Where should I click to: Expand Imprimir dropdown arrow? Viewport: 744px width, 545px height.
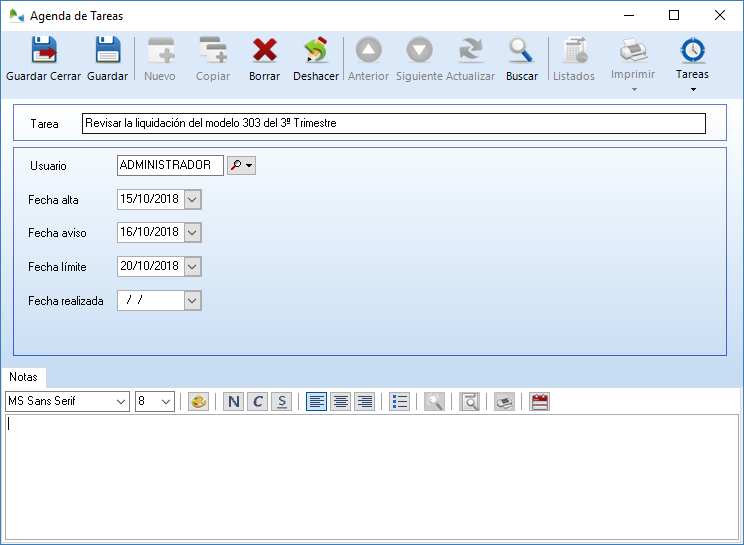coord(634,90)
